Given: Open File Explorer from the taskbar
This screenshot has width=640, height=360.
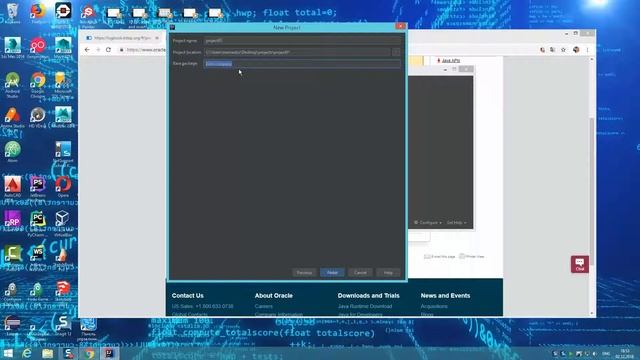Looking at the screenshot, I should coord(47,353).
